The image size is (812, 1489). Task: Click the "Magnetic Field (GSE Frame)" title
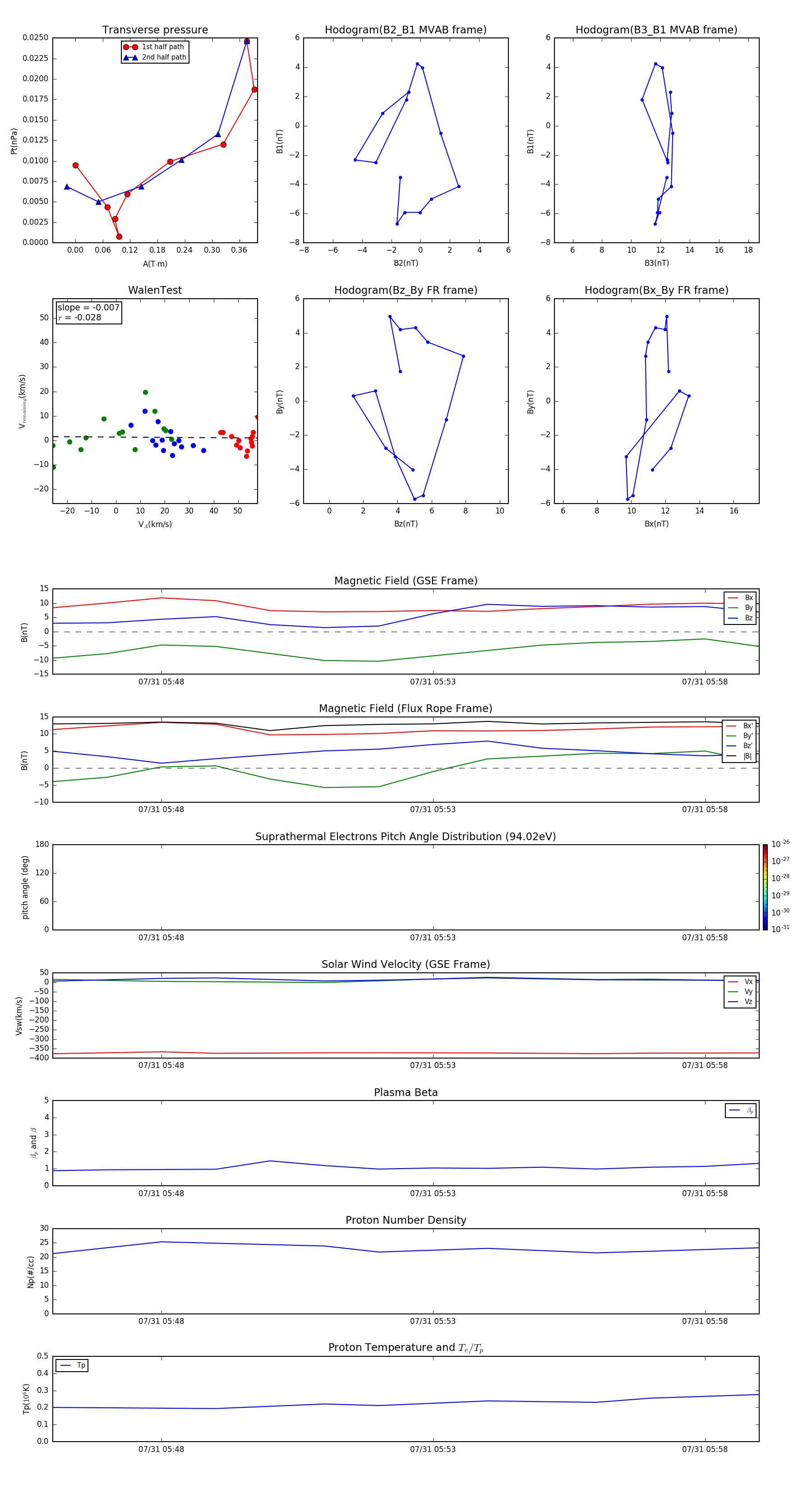click(x=406, y=581)
